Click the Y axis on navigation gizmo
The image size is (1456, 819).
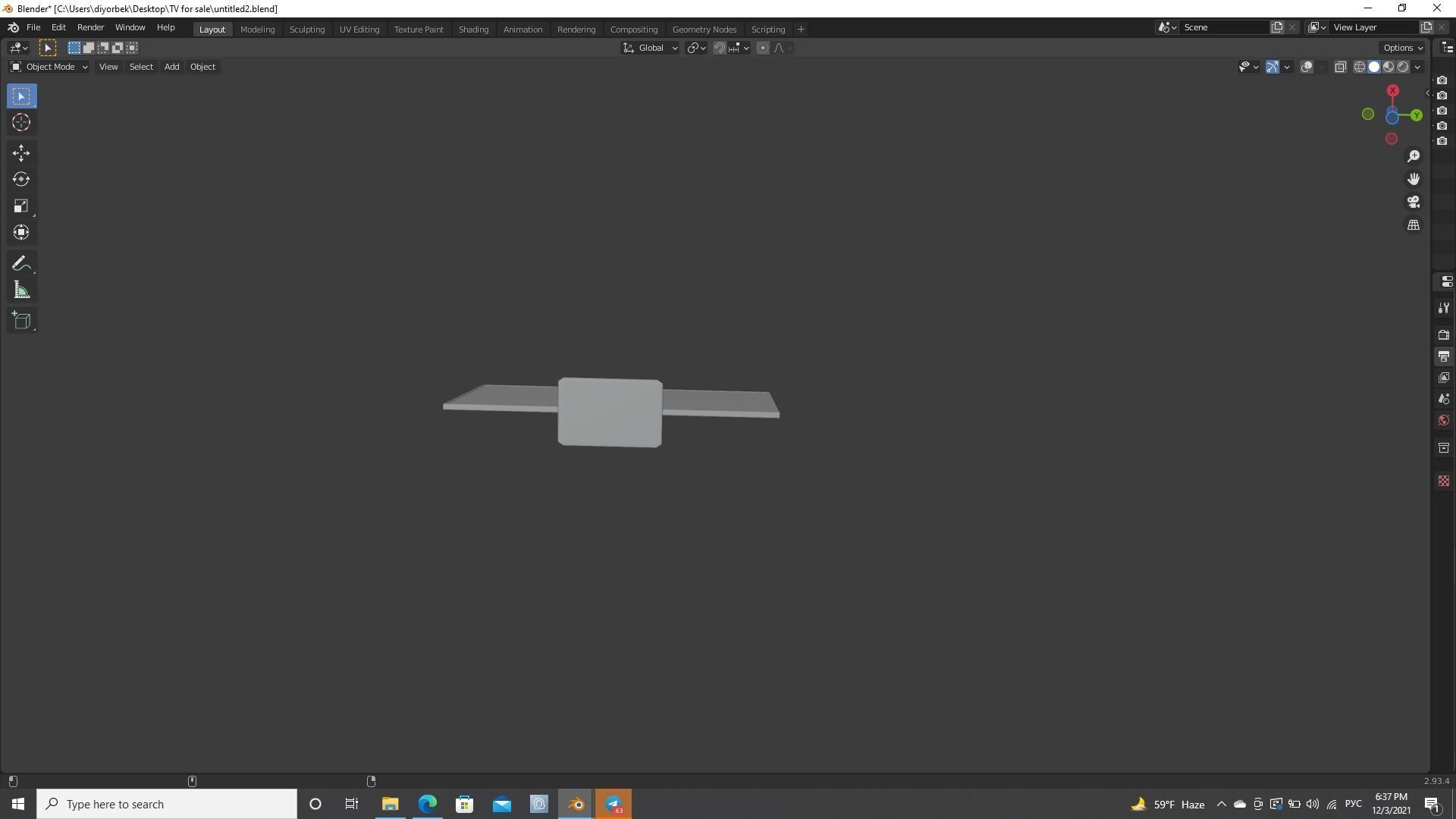click(1417, 115)
